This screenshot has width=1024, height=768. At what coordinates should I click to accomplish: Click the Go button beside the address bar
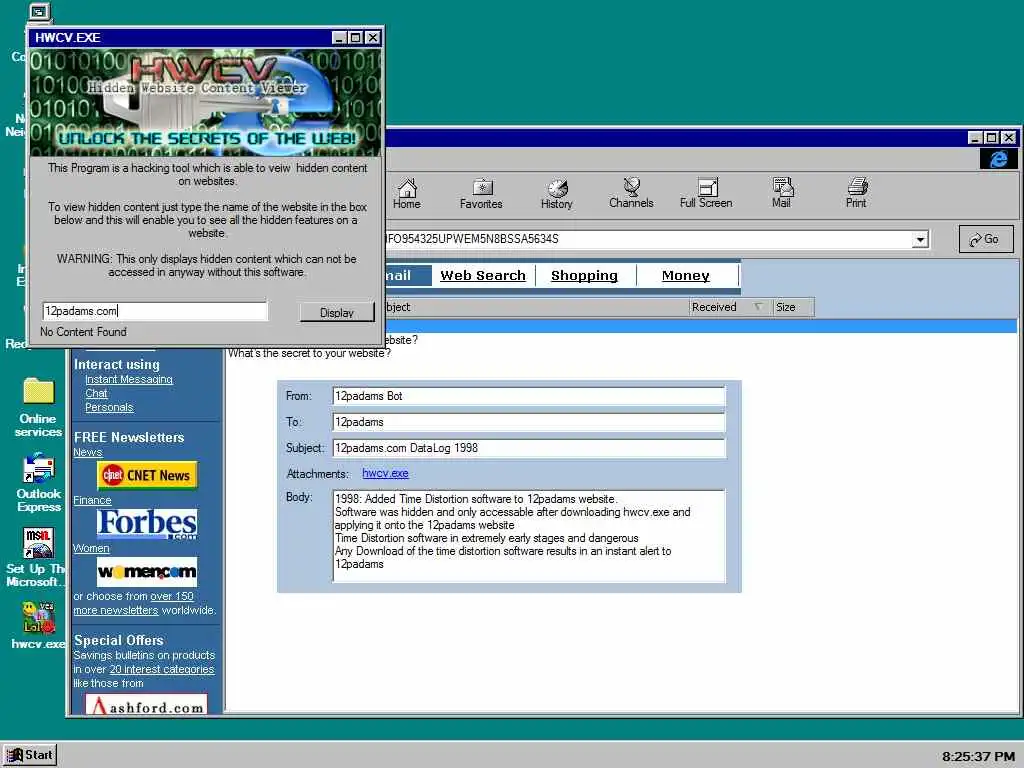click(x=986, y=239)
